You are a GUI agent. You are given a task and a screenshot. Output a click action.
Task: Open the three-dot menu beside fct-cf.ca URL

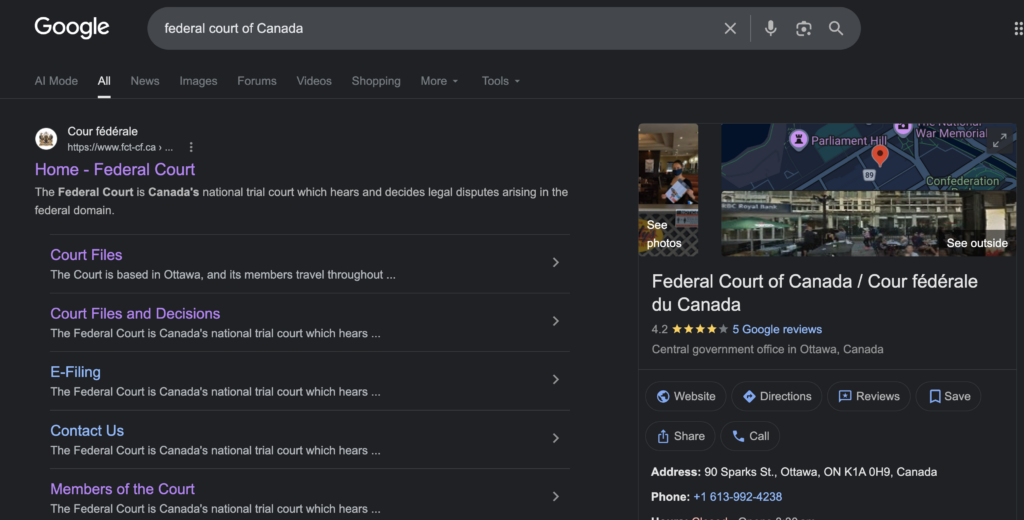(x=191, y=147)
